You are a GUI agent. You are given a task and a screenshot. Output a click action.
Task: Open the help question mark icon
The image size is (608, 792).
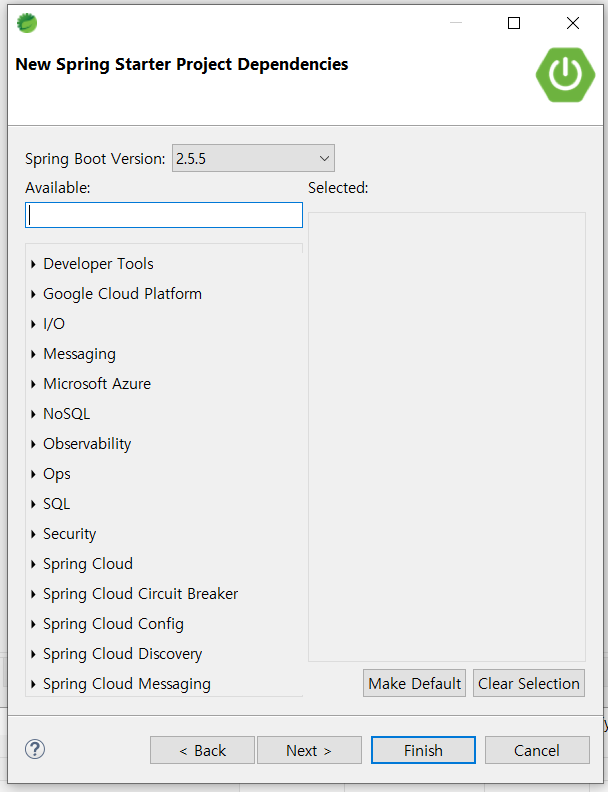point(35,749)
